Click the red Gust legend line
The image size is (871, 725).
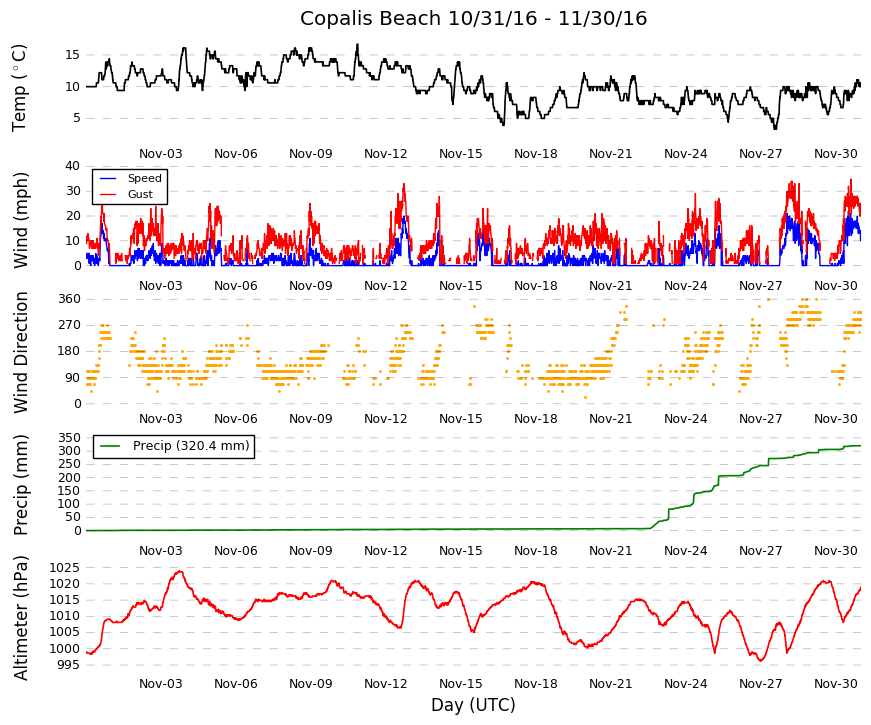coord(108,194)
